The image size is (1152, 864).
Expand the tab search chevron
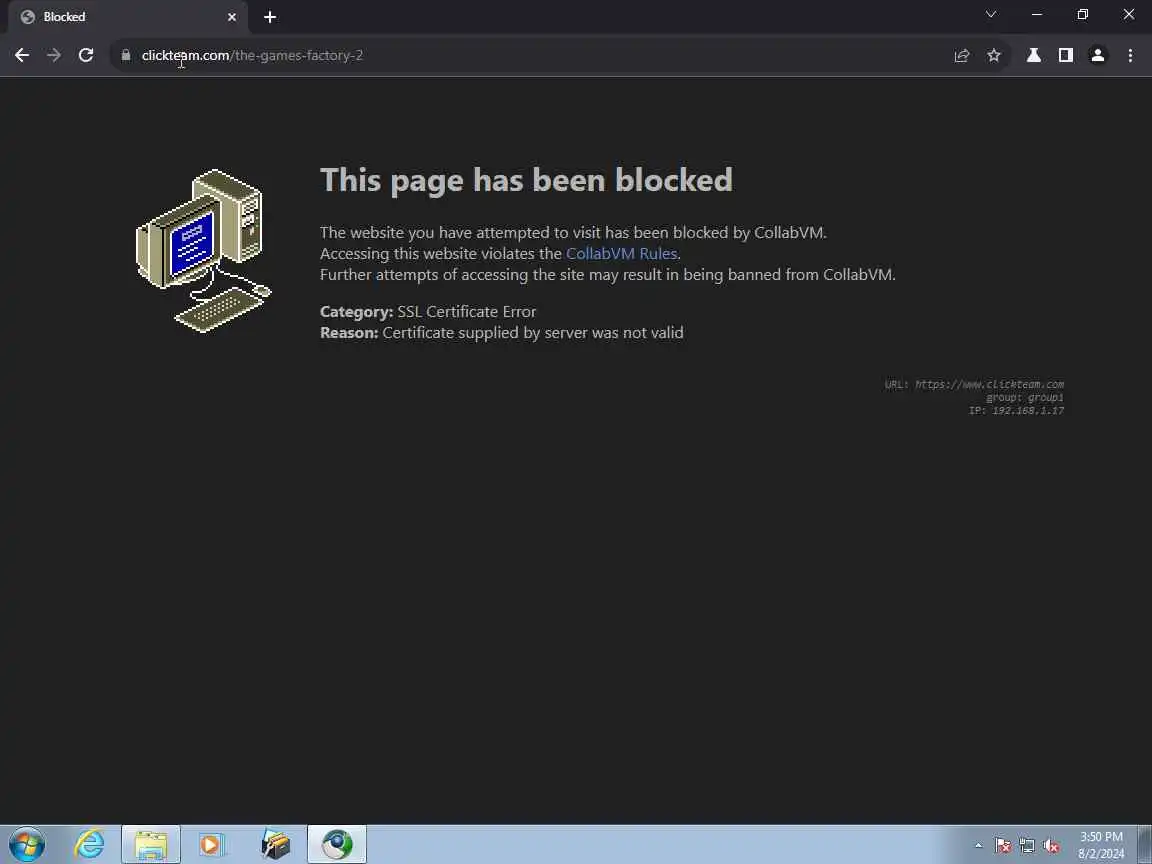click(x=990, y=14)
